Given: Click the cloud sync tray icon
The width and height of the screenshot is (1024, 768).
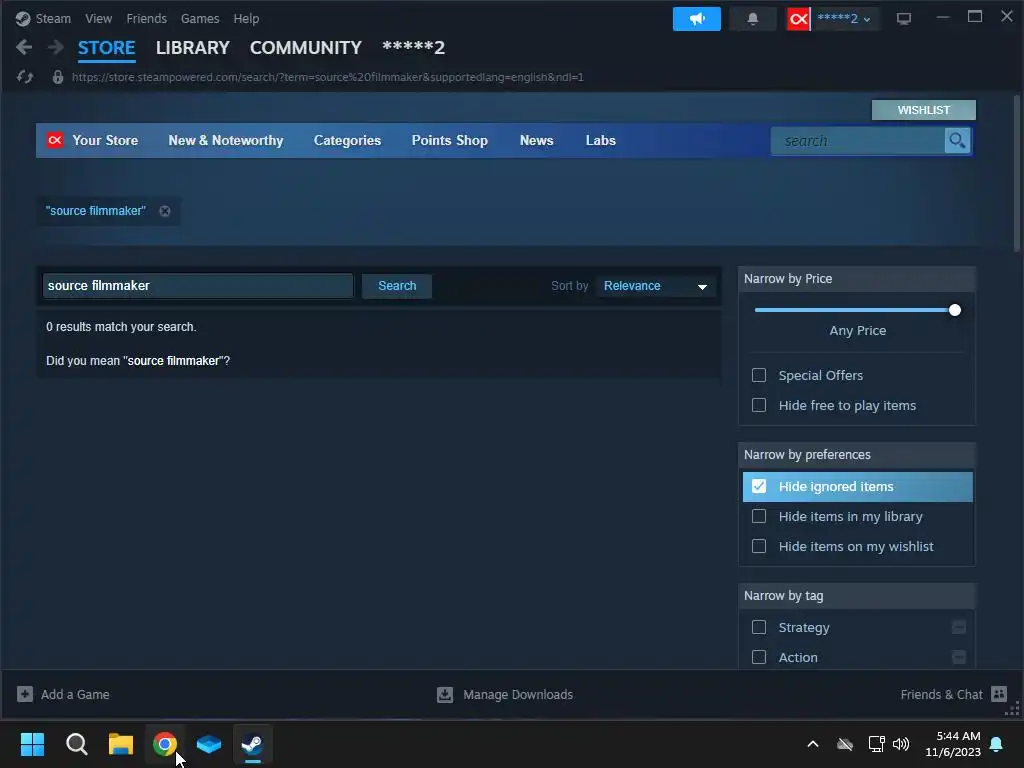Looking at the screenshot, I should pyautogui.click(x=845, y=744).
